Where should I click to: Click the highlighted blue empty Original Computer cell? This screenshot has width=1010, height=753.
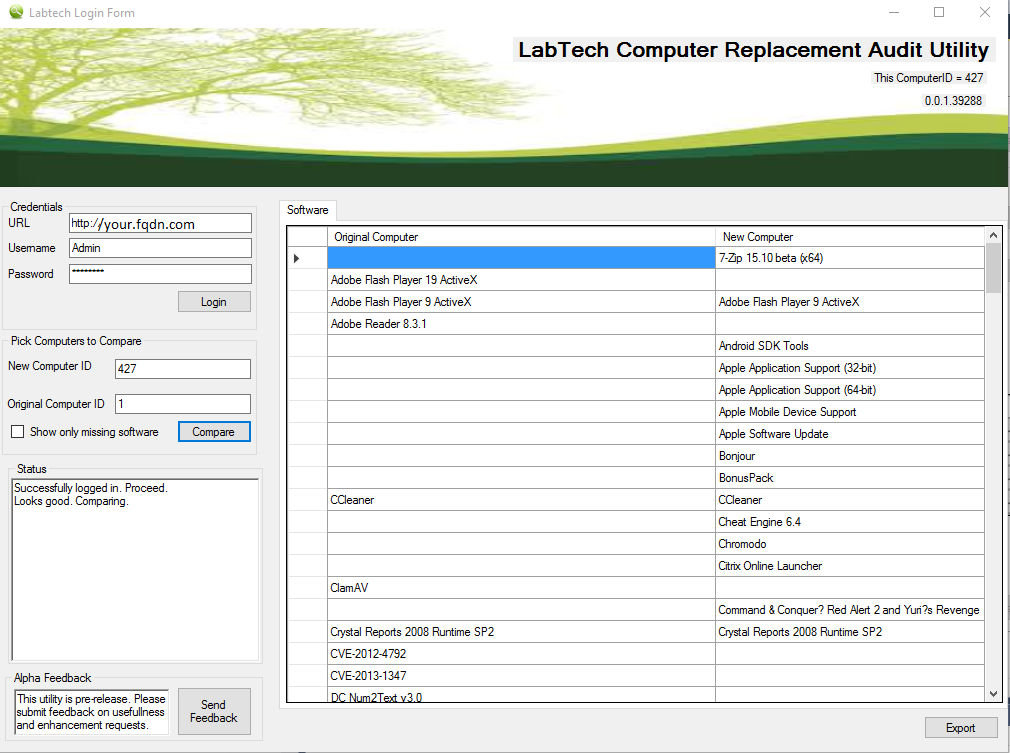pyautogui.click(x=521, y=258)
